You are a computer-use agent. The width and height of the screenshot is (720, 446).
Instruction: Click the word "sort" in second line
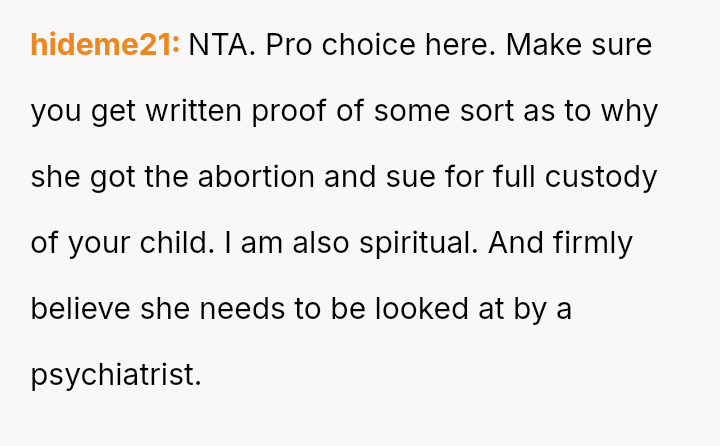click(x=487, y=111)
